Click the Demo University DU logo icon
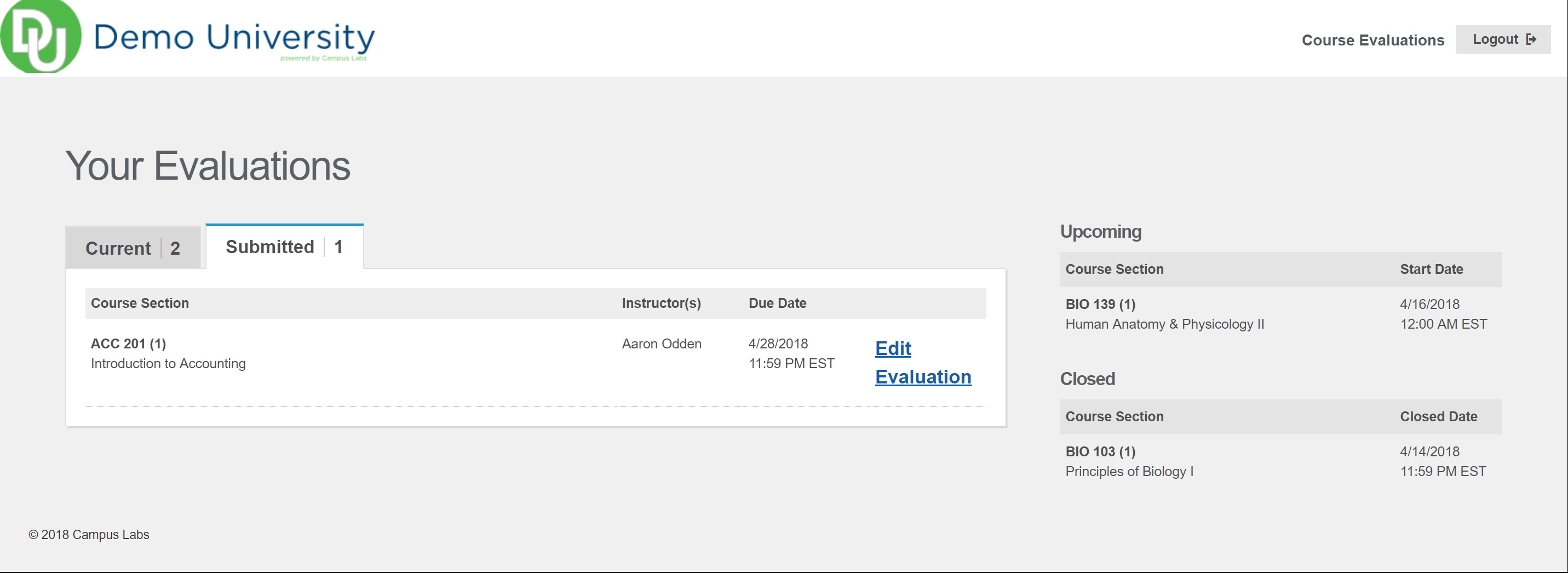 point(40,37)
